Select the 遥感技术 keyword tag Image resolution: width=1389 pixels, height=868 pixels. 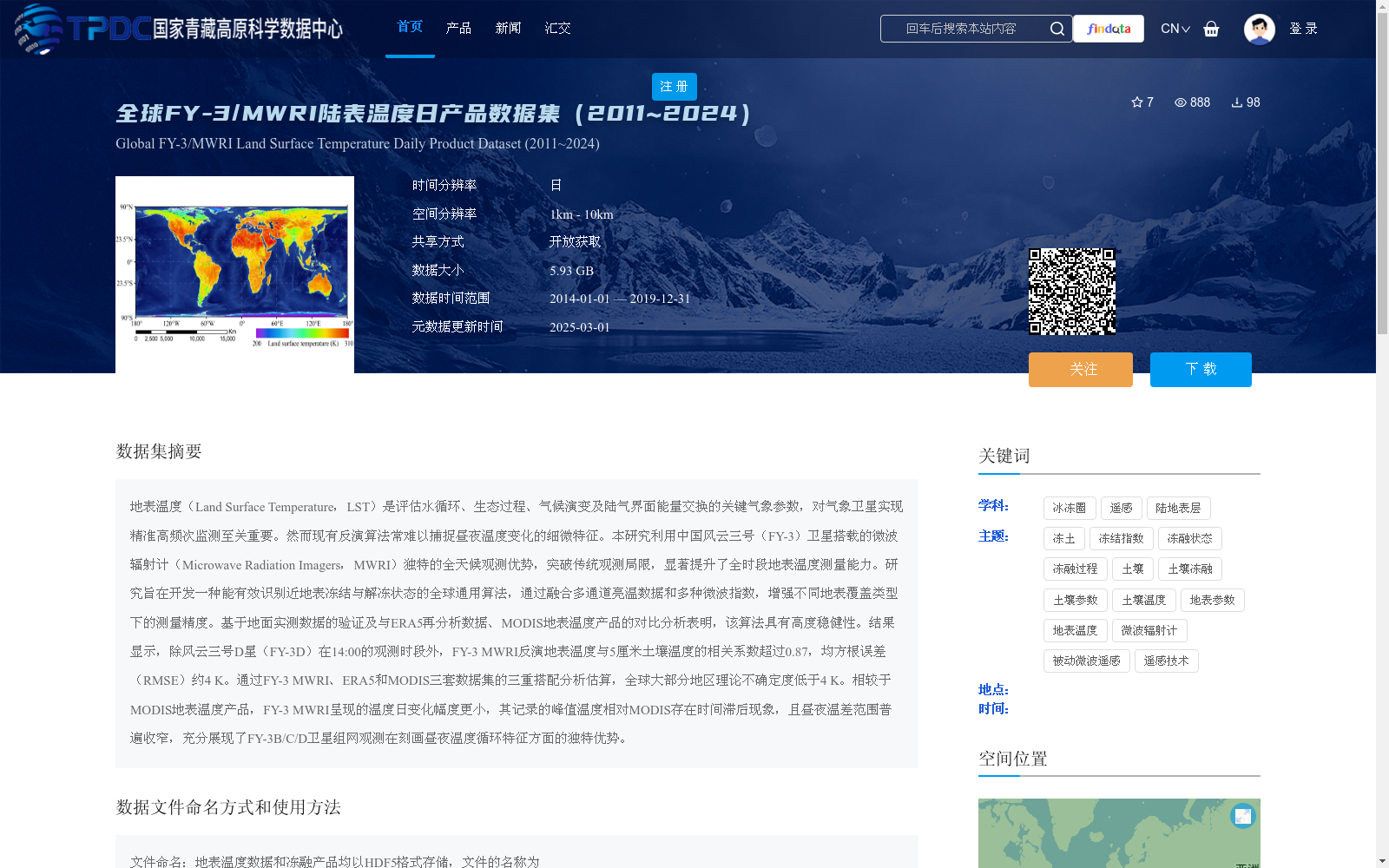pos(1167,661)
